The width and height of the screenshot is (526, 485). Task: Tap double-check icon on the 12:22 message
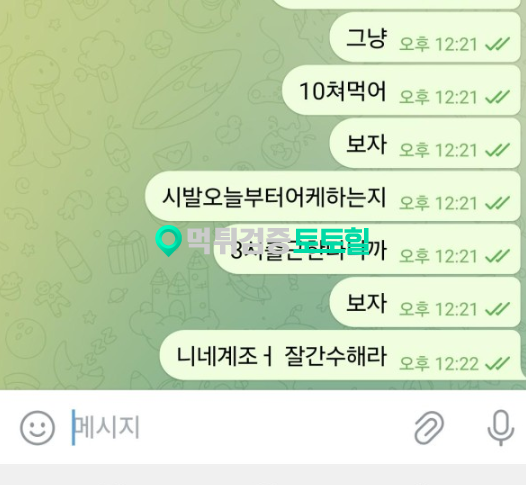(497, 364)
